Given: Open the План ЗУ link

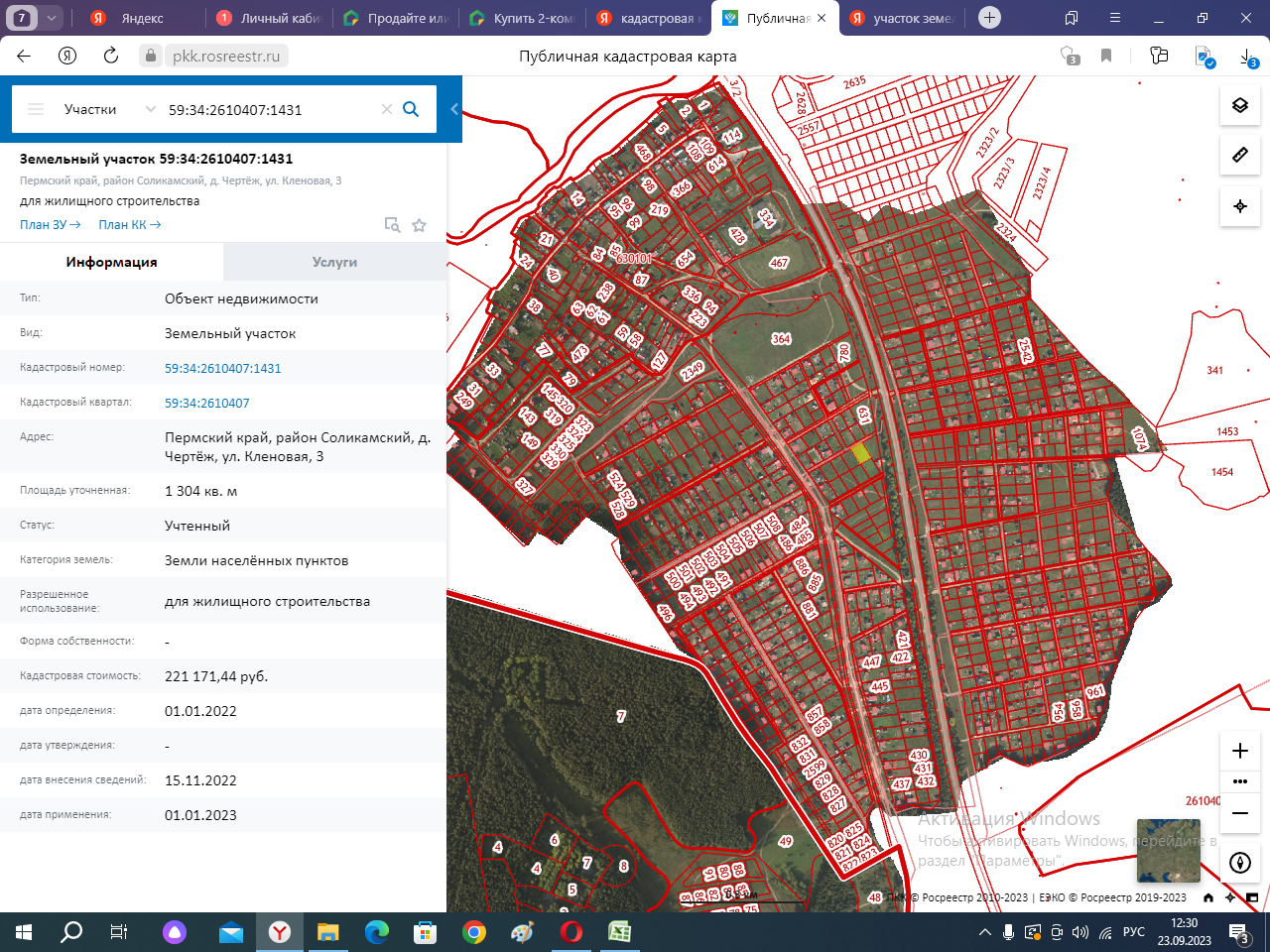Looking at the screenshot, I should 50,225.
